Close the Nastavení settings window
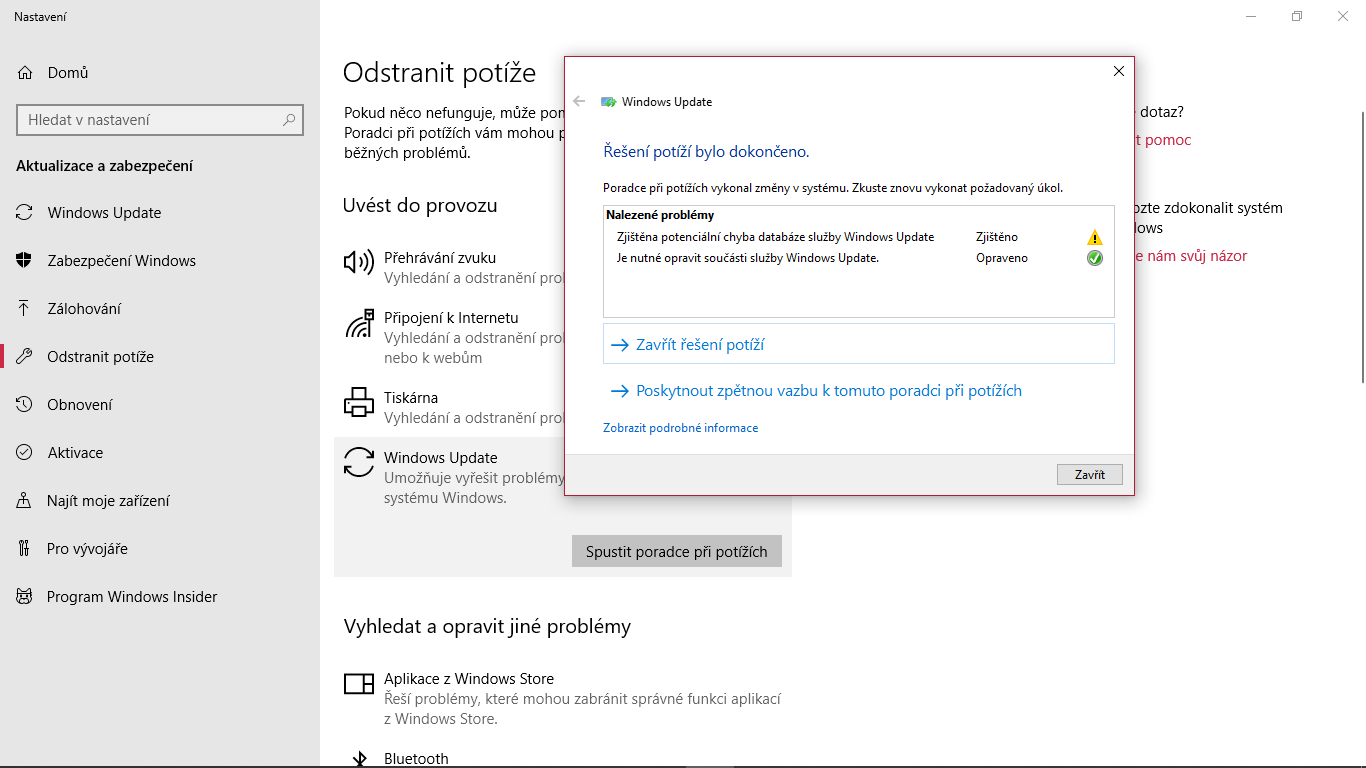This screenshot has width=1366, height=768. [x=1343, y=16]
